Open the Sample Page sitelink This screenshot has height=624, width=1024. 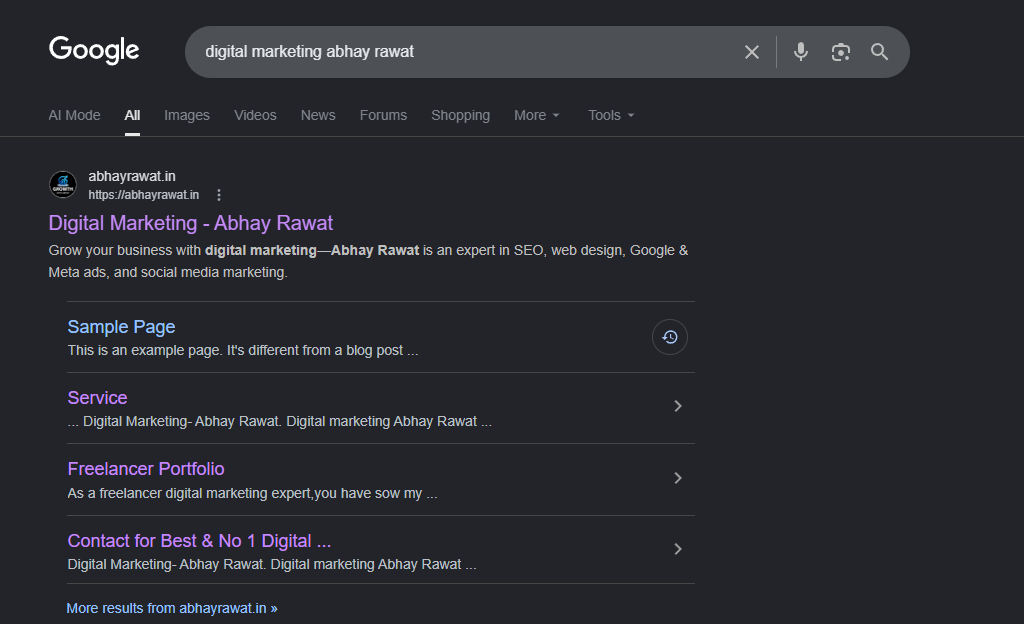pos(121,327)
